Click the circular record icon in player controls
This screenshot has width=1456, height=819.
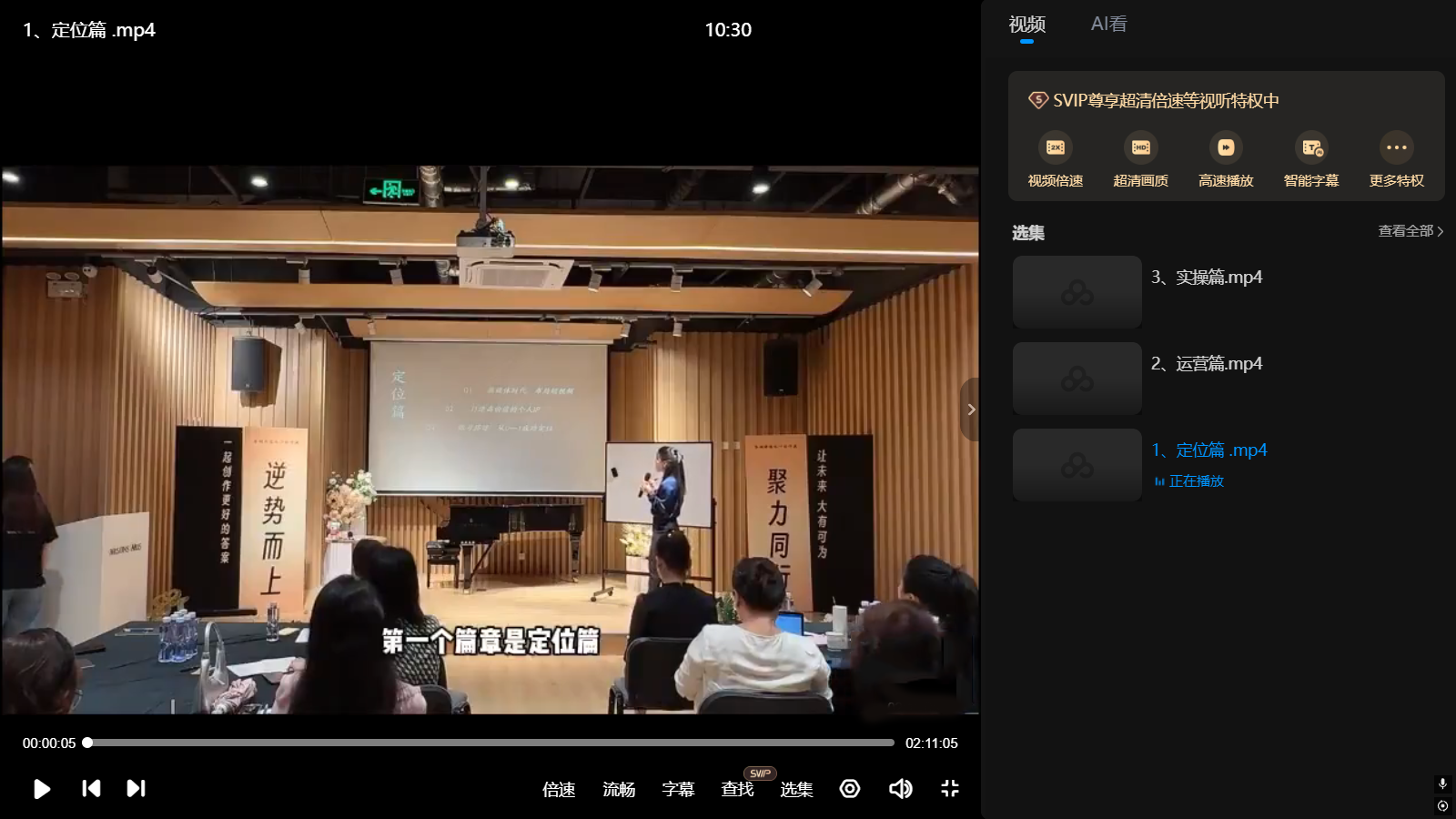[850, 788]
